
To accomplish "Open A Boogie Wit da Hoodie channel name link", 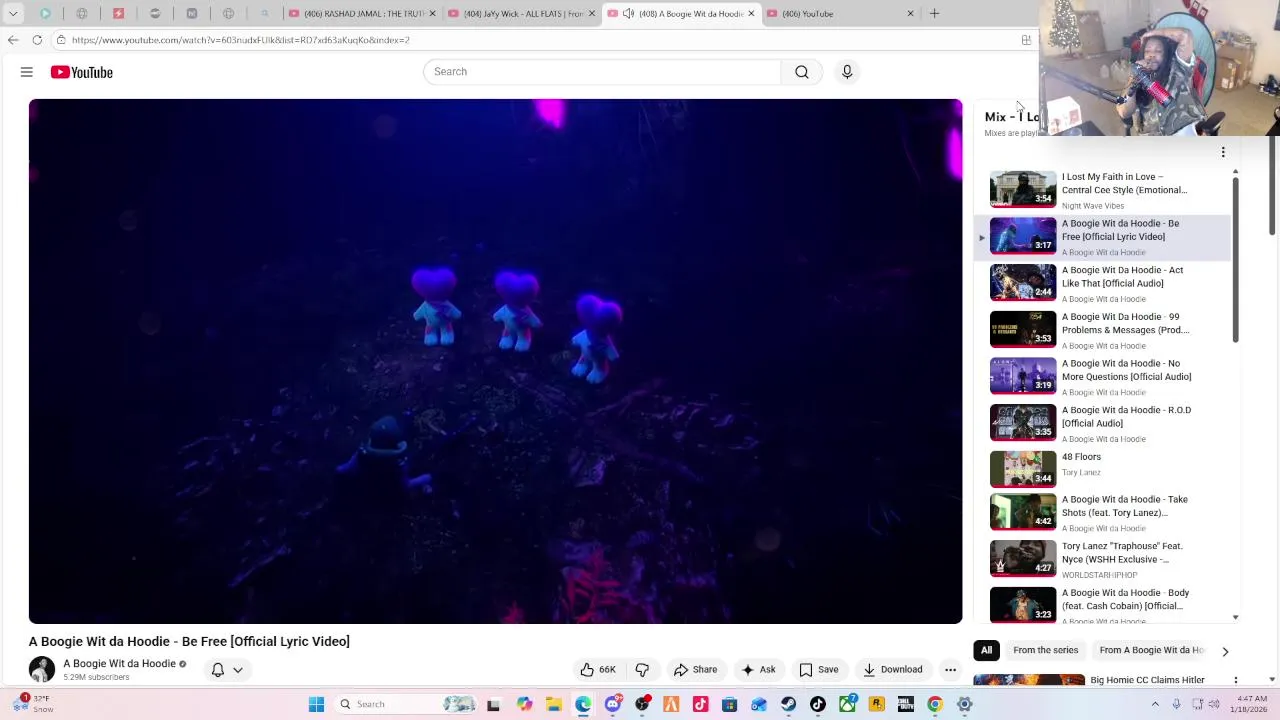I will tap(119, 664).
